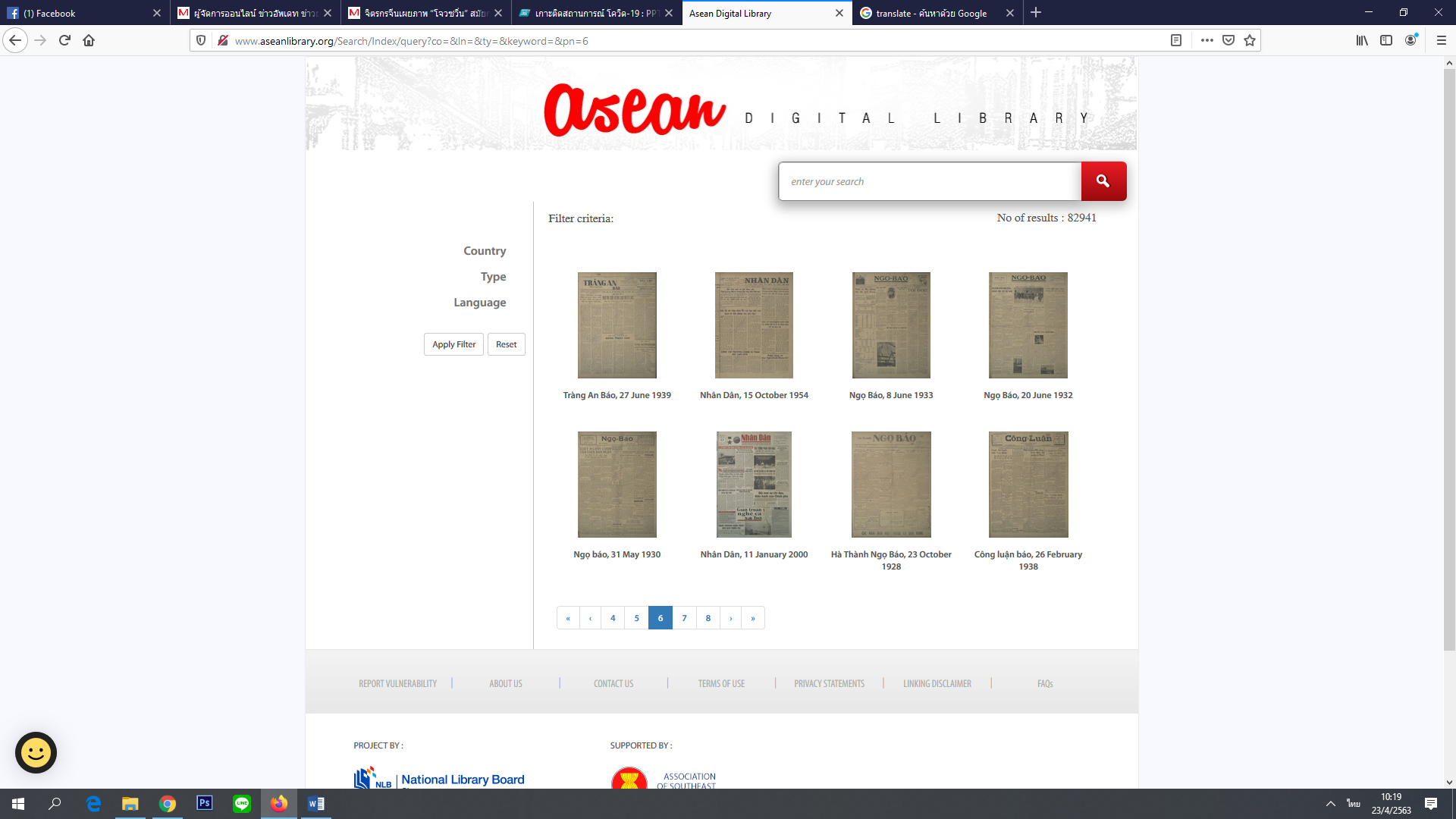Expand the Language filter

[479, 303]
